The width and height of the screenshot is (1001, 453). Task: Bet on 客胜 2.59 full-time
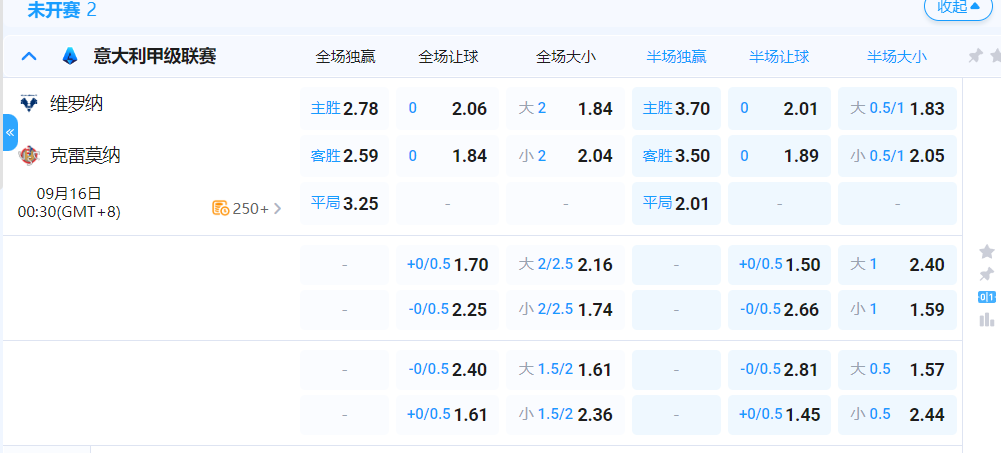pyautogui.click(x=344, y=156)
